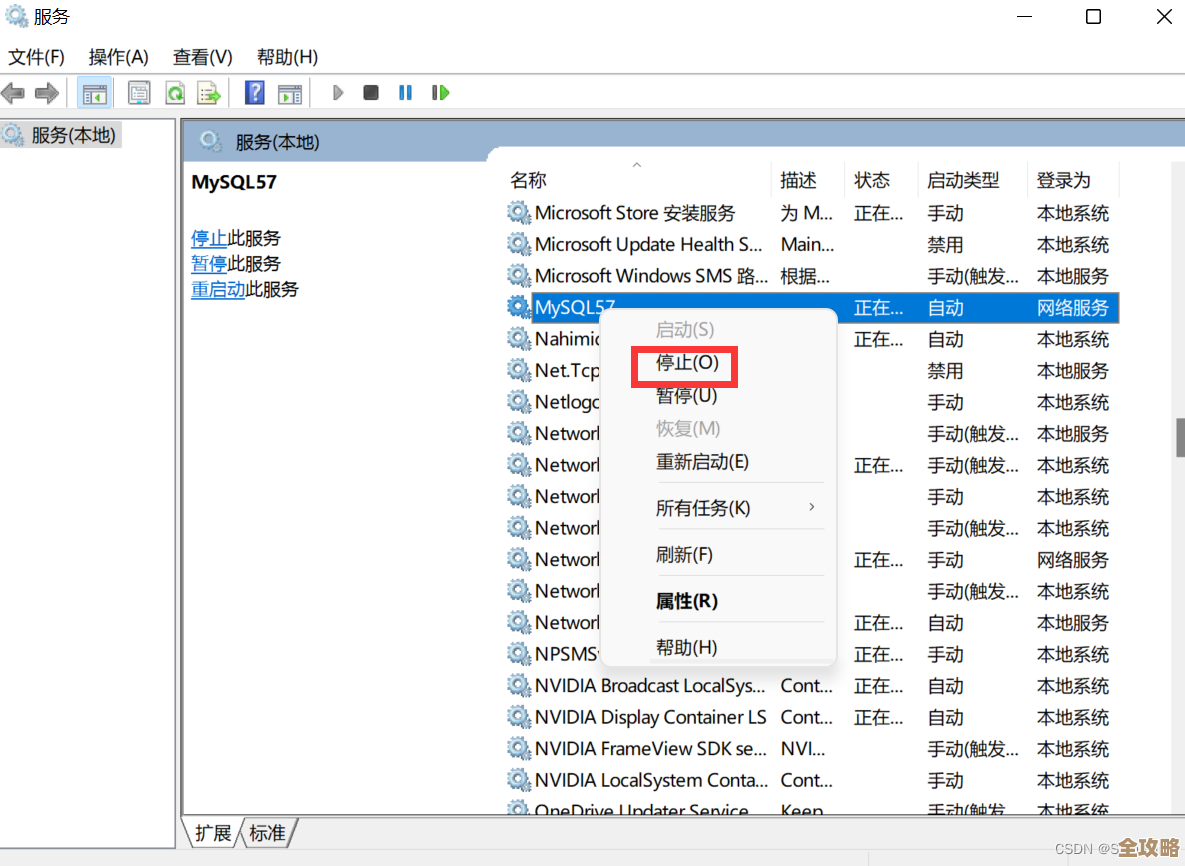Image resolution: width=1185 pixels, height=866 pixels.
Task: Click the Back navigation arrow icon
Action: (x=14, y=92)
